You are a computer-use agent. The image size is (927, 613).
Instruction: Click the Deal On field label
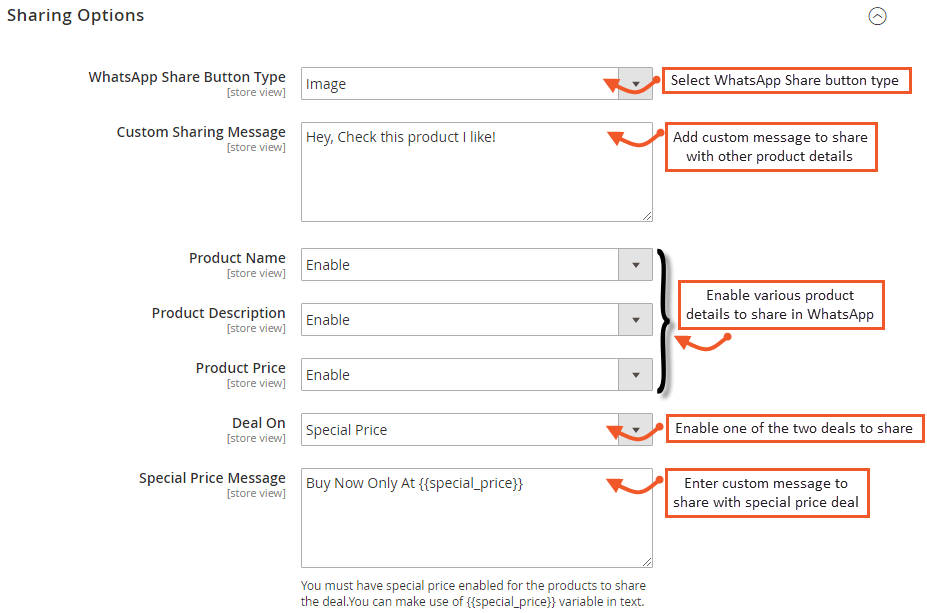pos(259,423)
